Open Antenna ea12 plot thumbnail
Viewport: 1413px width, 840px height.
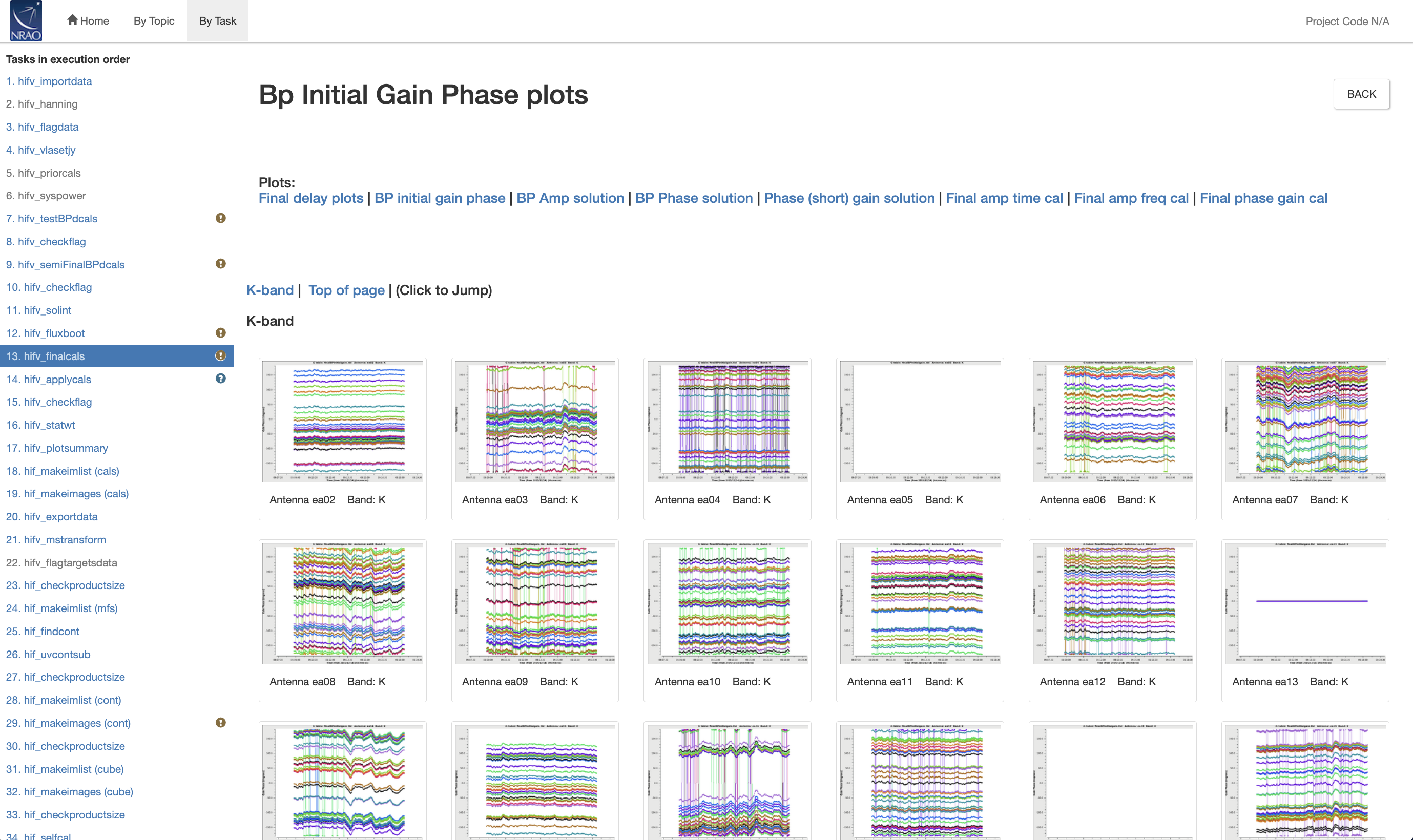pos(1112,603)
